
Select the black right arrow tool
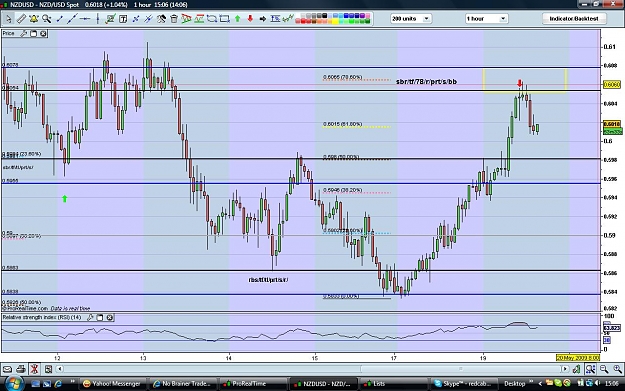263,19
